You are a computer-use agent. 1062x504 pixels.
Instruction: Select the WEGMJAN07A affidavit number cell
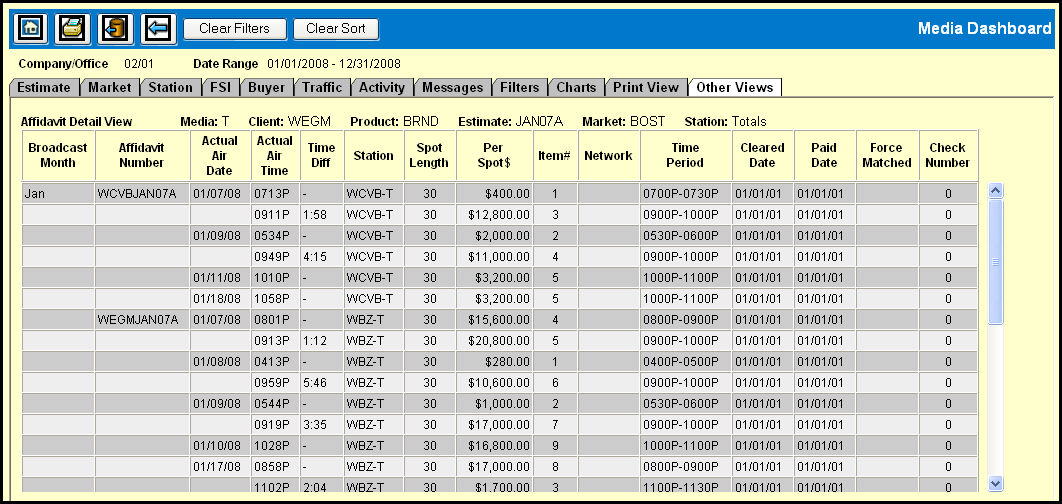137,320
